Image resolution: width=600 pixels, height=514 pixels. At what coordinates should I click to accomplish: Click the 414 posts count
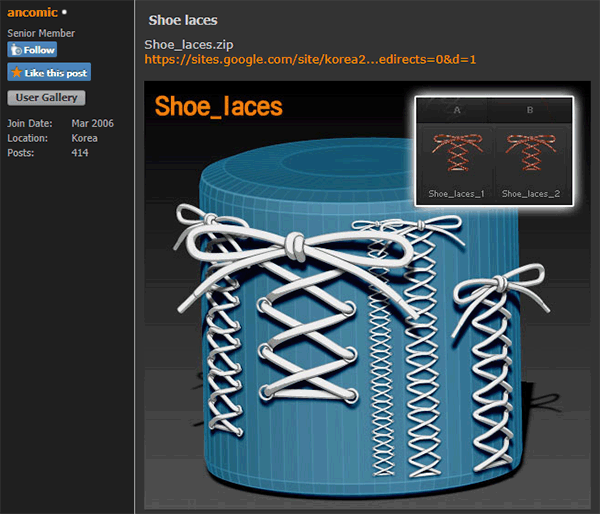[80, 153]
